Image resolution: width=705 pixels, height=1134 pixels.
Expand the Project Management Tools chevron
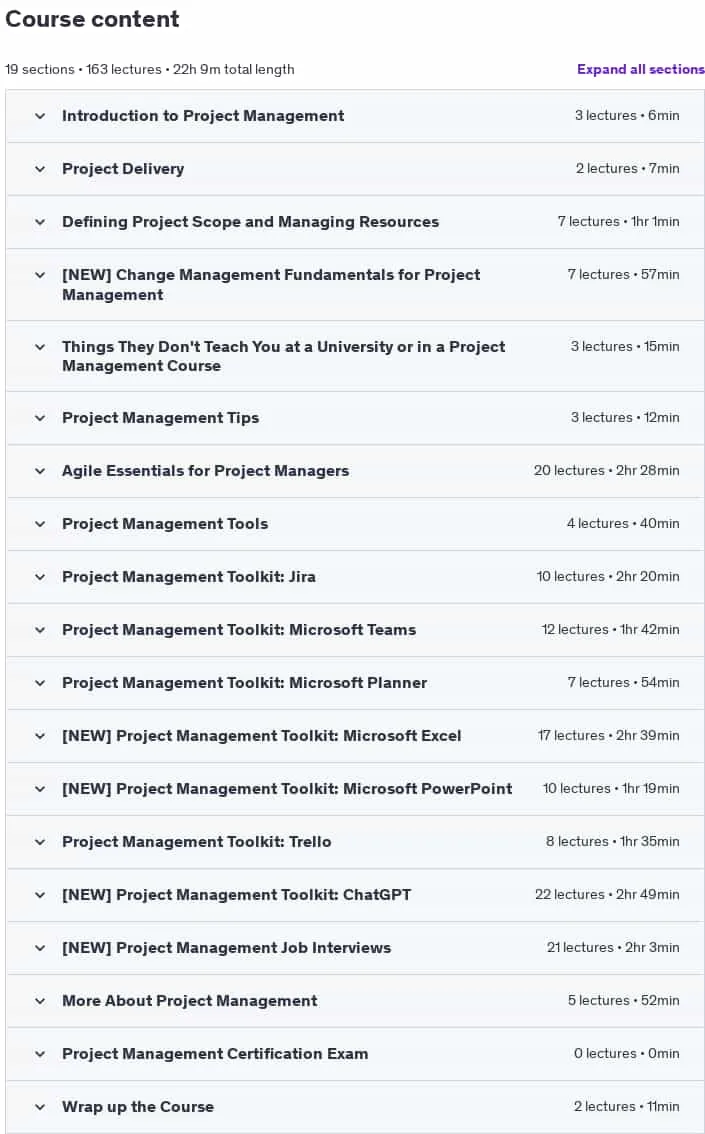40,524
